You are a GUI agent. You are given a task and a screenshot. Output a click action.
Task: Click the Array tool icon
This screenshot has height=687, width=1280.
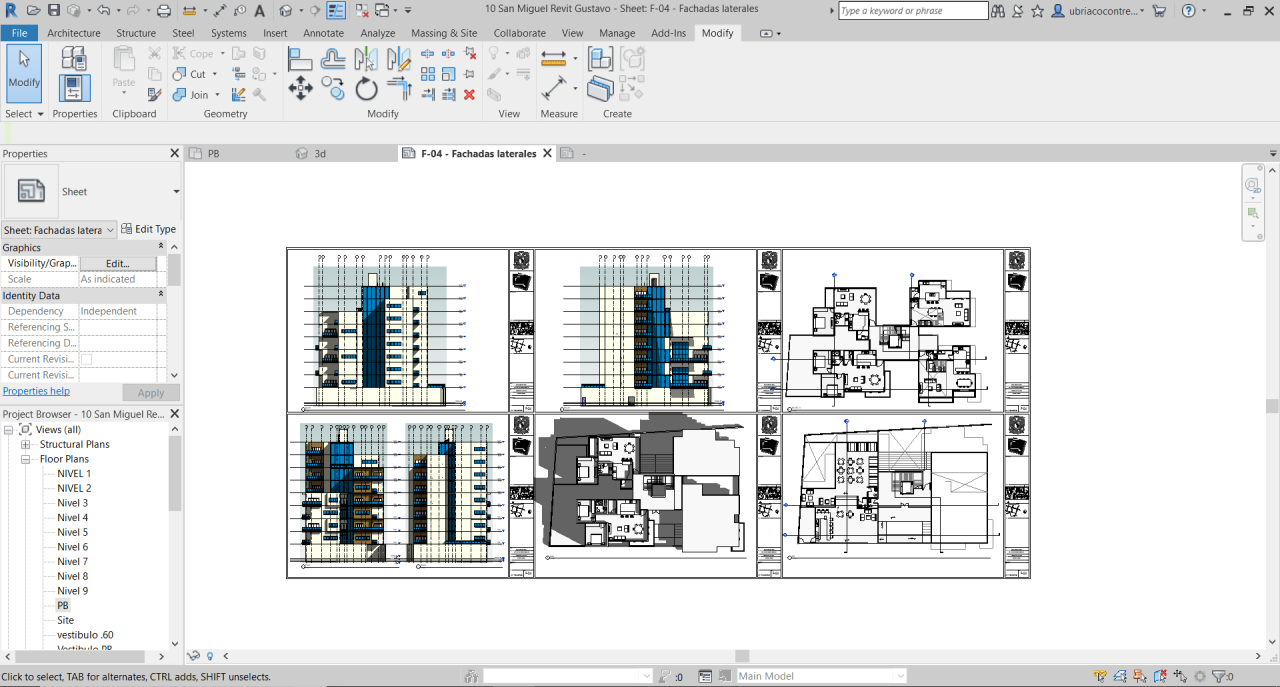tap(428, 74)
